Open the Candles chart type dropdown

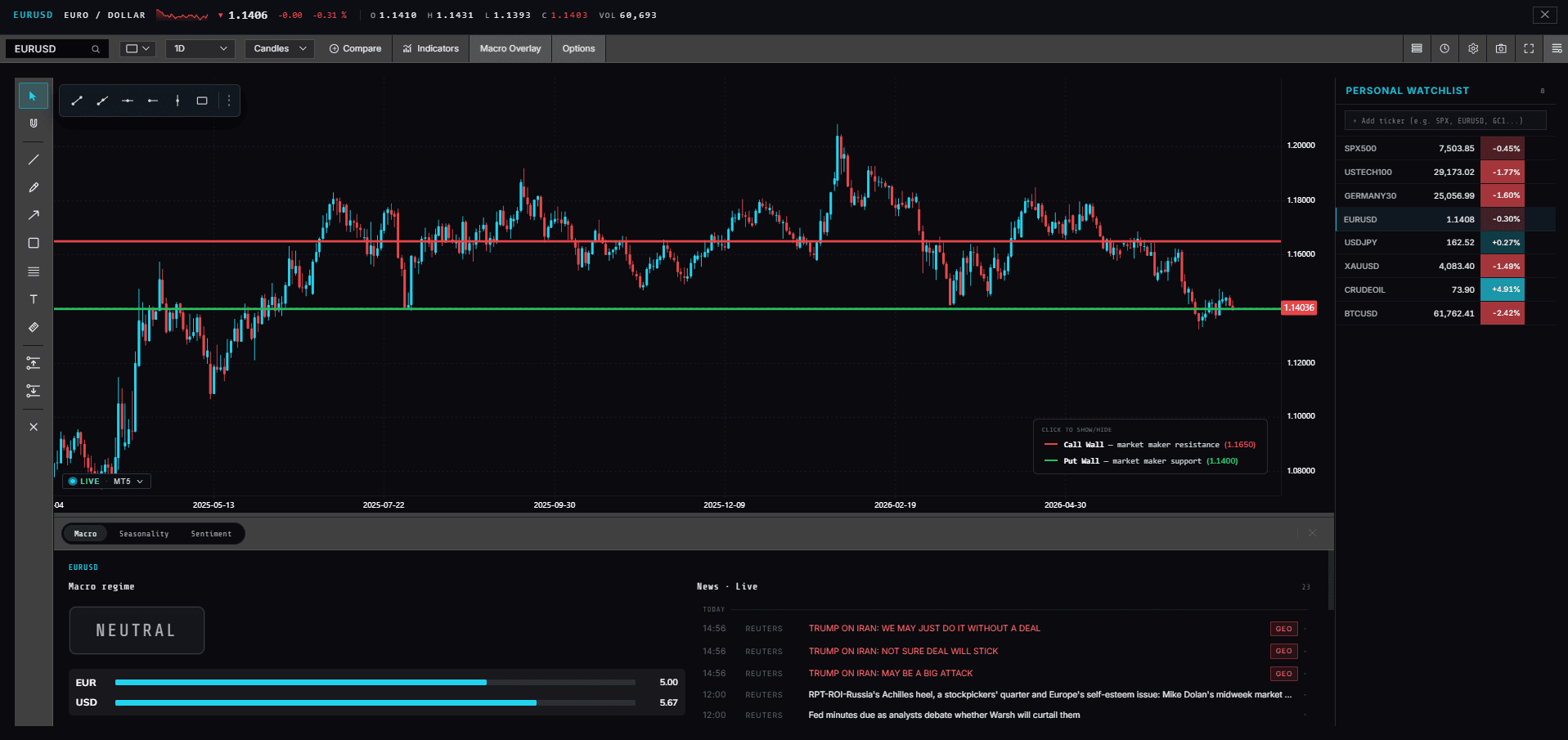point(280,48)
